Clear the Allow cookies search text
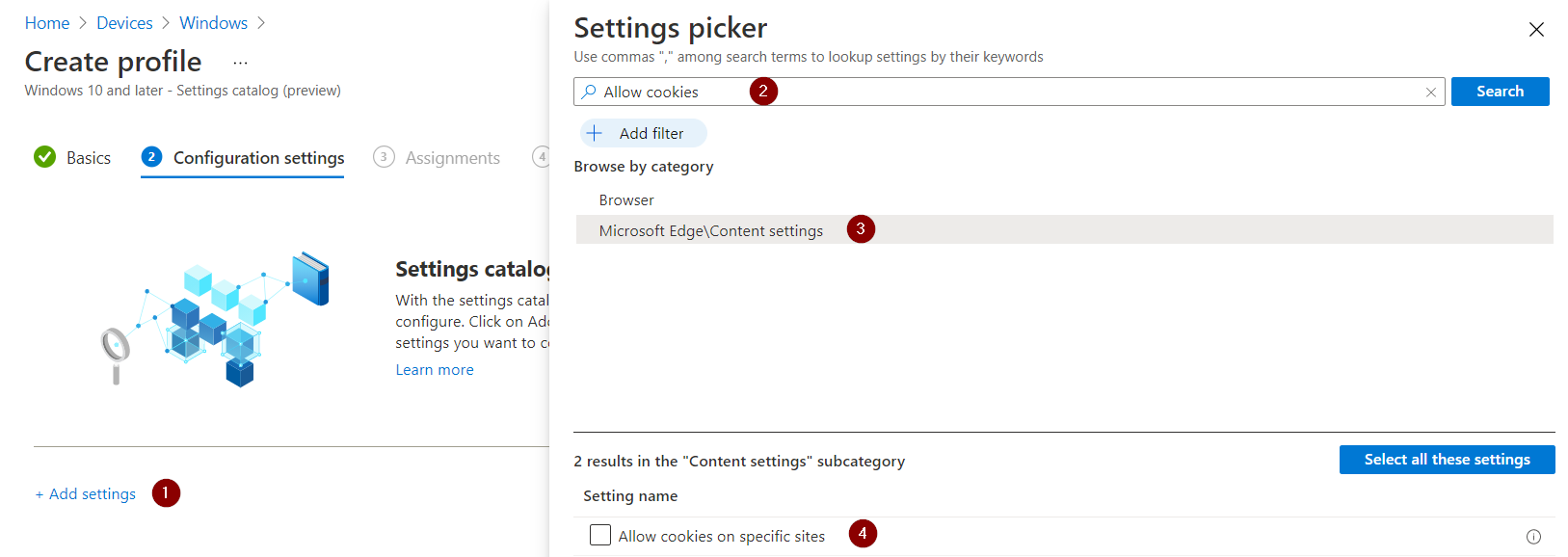The height and width of the screenshot is (557, 1568). 1431,93
